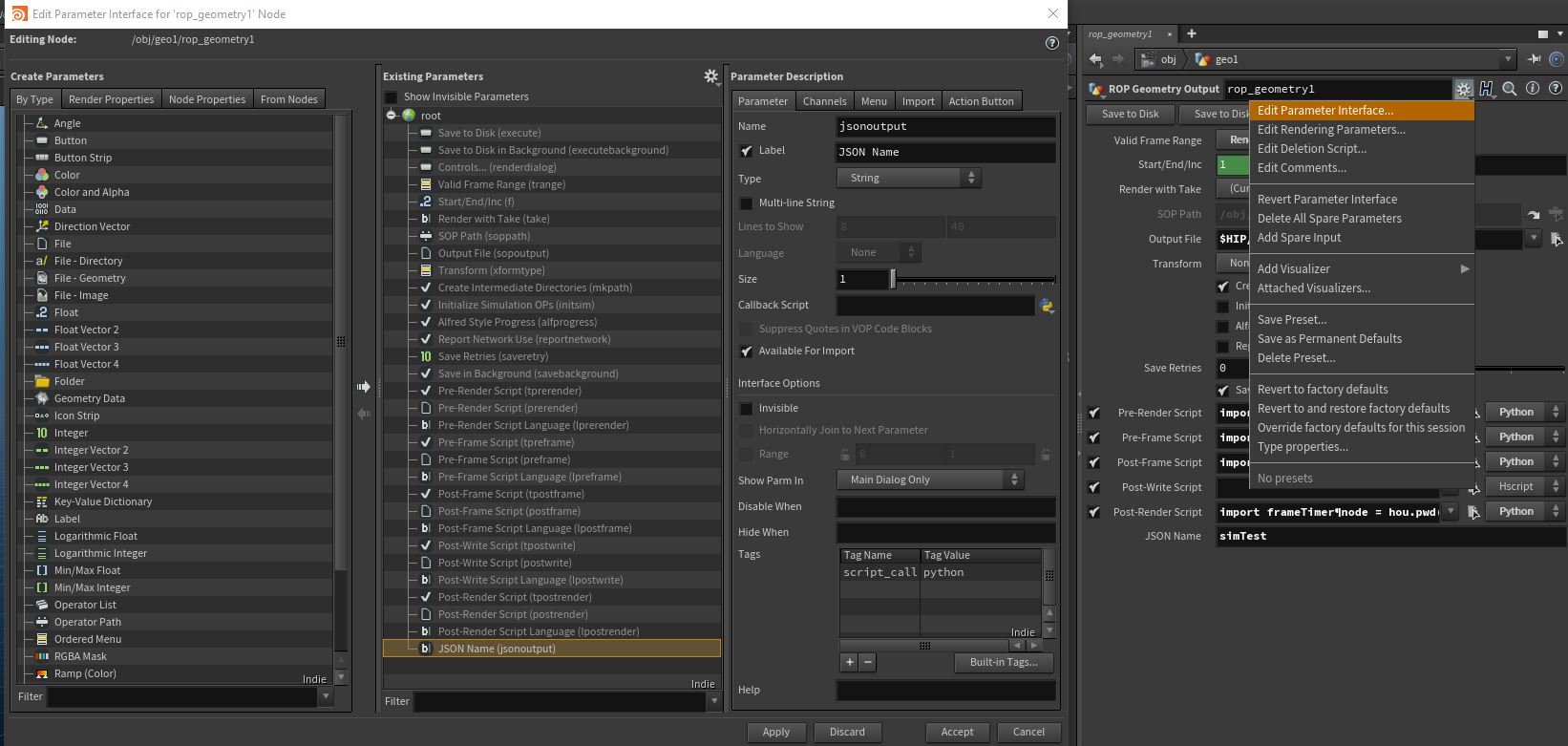The image size is (1568, 746).
Task: Select the Geometry Data parameter type
Action: coord(89,398)
